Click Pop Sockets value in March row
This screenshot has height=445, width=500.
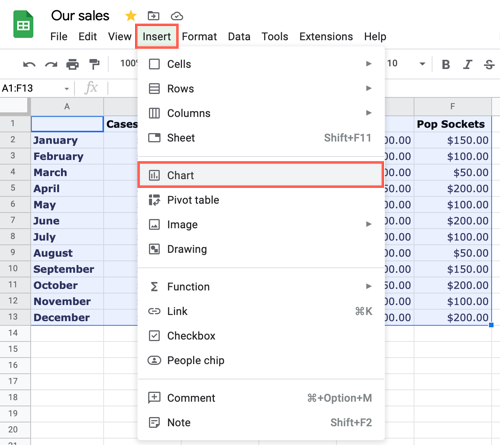pyautogui.click(x=452, y=172)
